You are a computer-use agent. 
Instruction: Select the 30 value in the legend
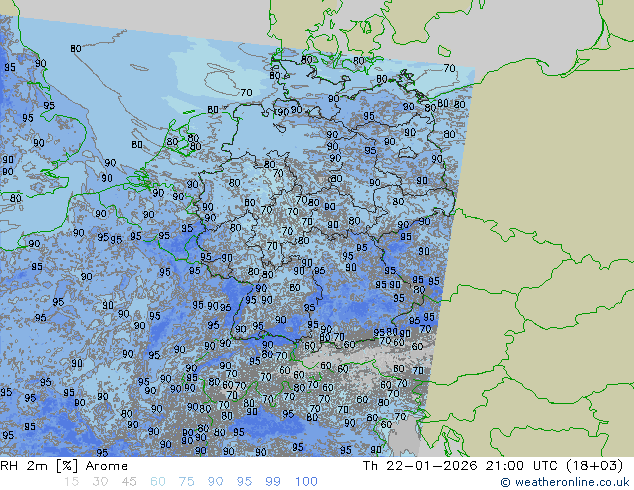click(x=100, y=482)
